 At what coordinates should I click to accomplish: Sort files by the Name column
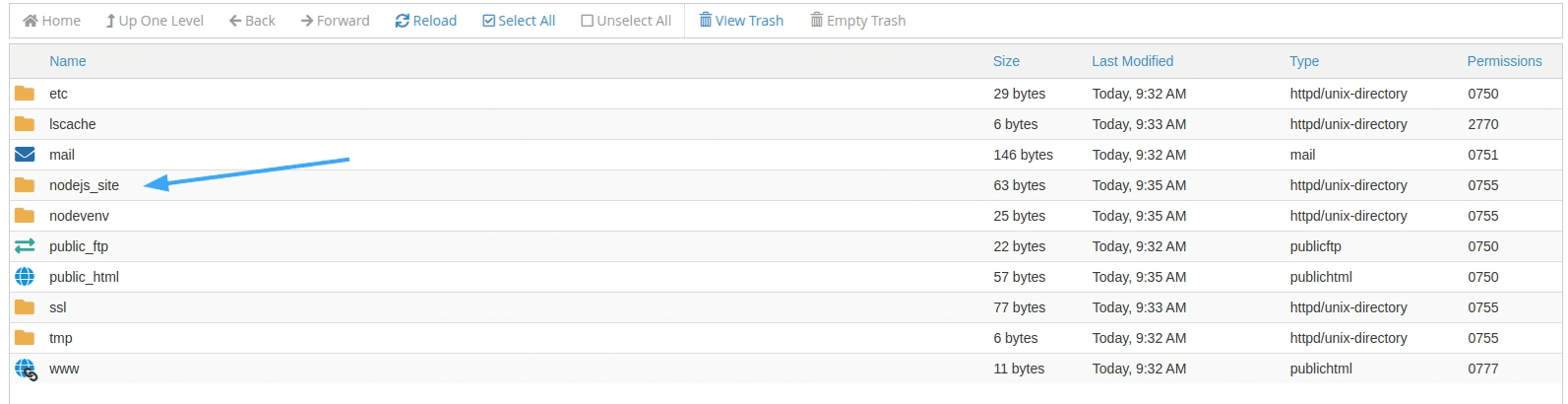coord(68,61)
